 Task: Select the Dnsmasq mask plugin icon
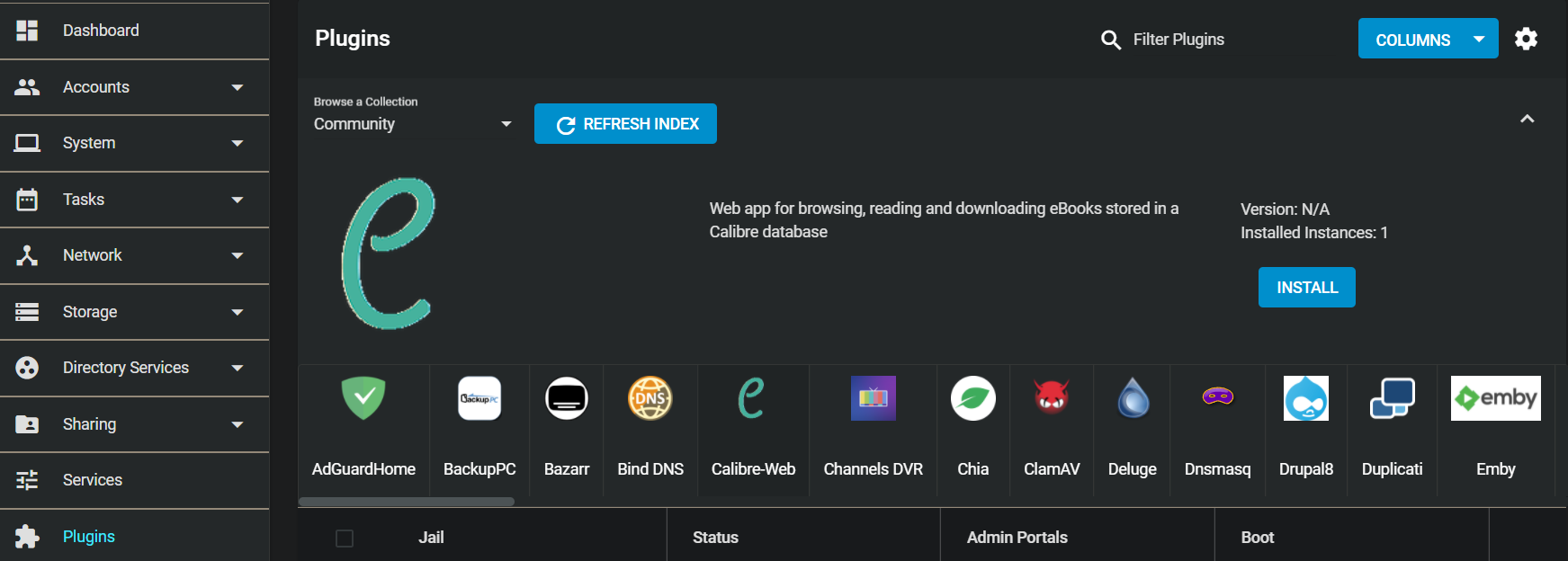click(1218, 396)
